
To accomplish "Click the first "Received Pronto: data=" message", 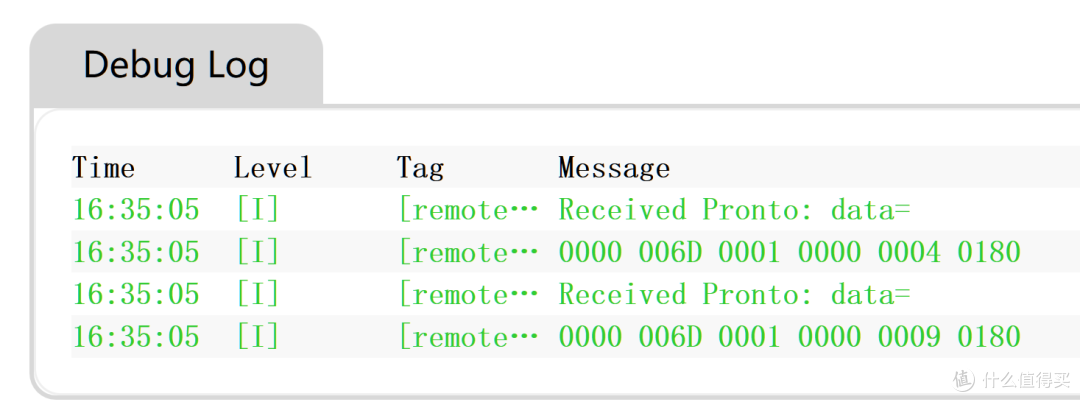I will pos(734,210).
